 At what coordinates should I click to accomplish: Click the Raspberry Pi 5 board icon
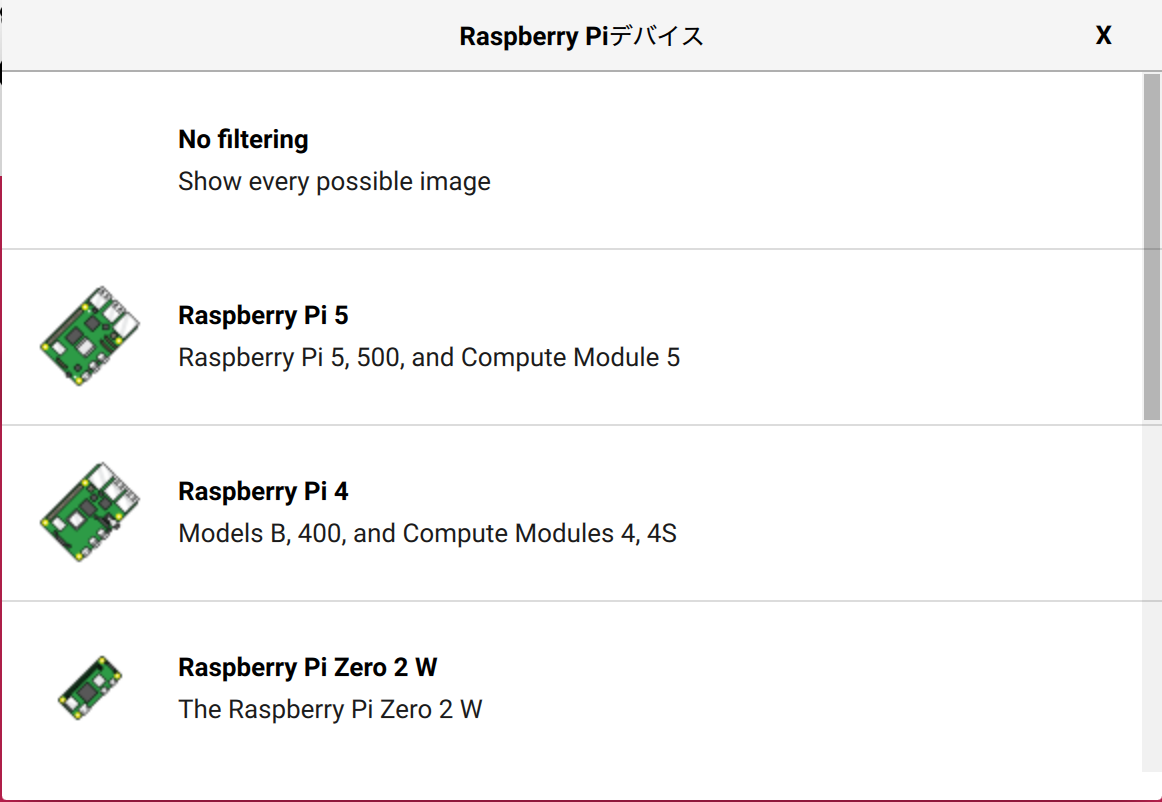tap(89, 337)
